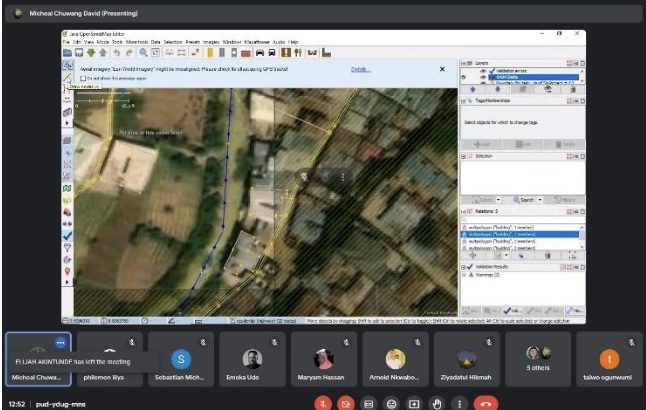Click the layer visibility eye button below layer list
The height and width of the screenshot is (410, 646).
click(x=548, y=89)
